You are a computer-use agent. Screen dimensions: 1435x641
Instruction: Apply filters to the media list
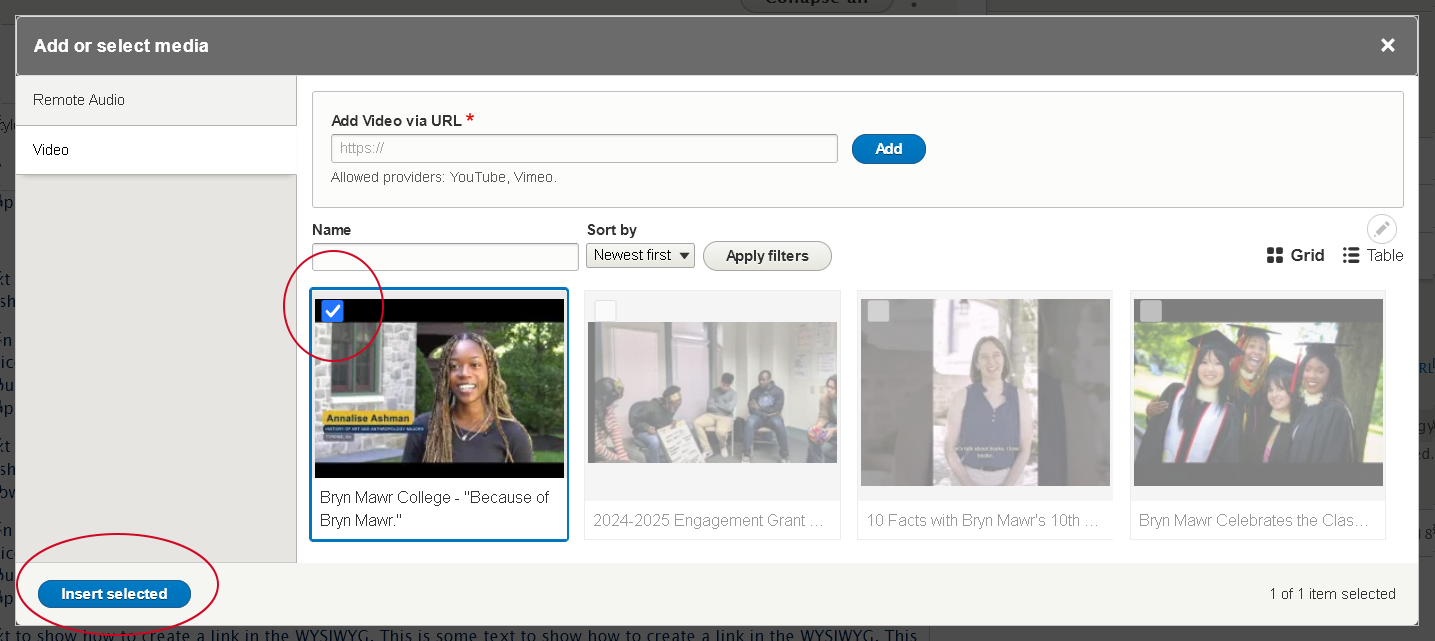pos(767,256)
